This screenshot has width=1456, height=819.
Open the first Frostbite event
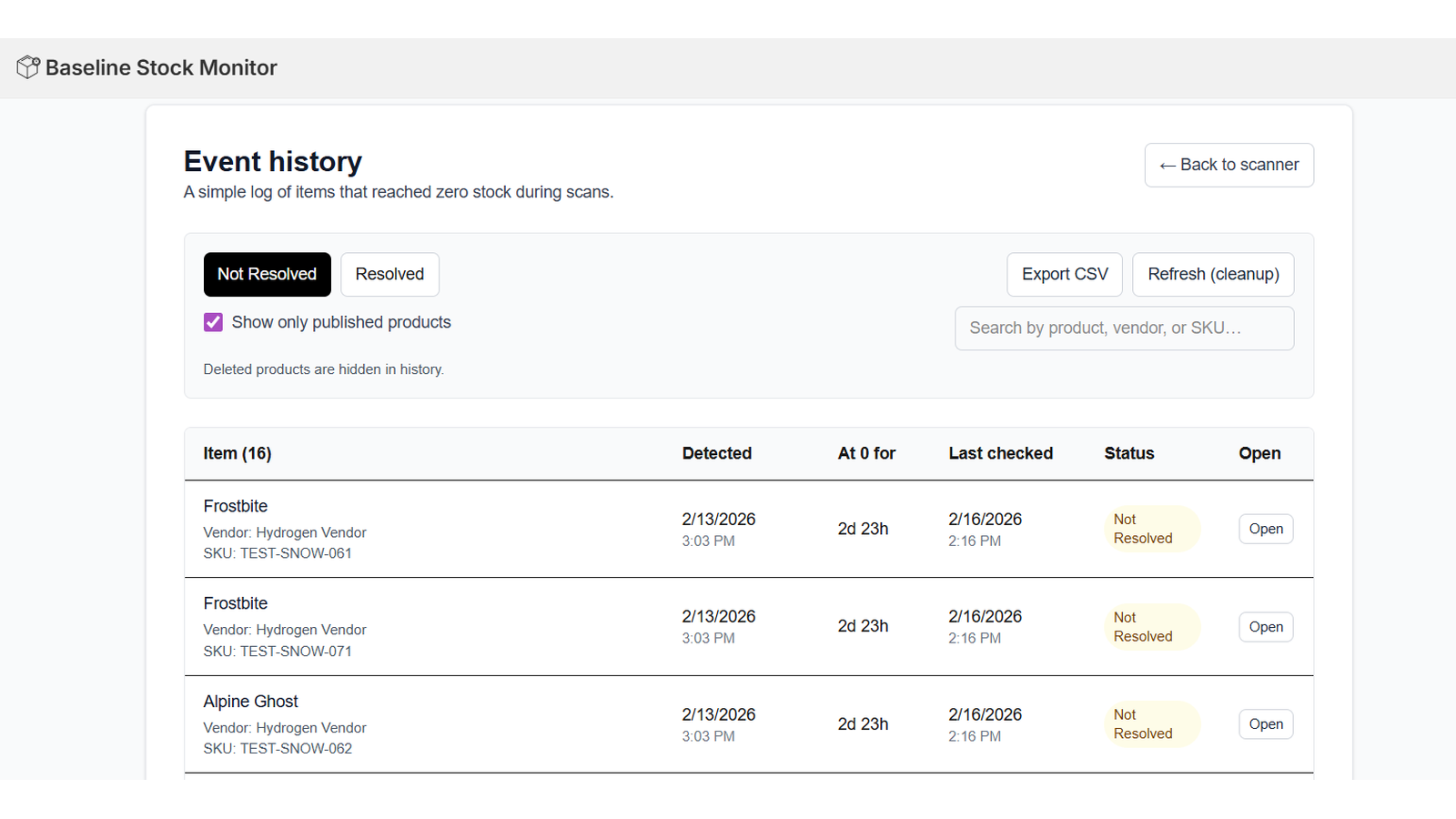pyautogui.click(x=1265, y=529)
